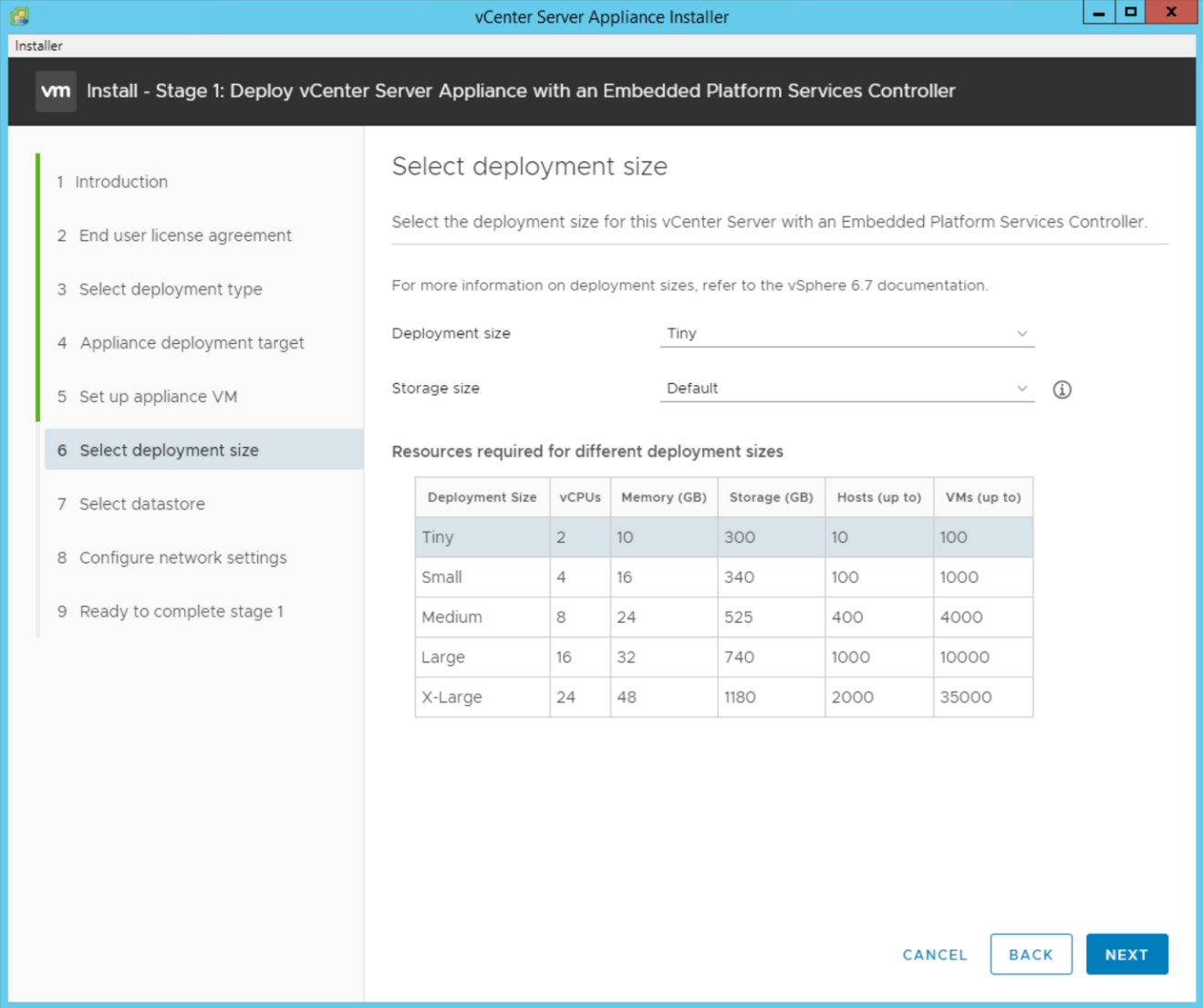Image resolution: width=1203 pixels, height=1008 pixels.
Task: Select the X-Large deployment row
Action: [723, 697]
